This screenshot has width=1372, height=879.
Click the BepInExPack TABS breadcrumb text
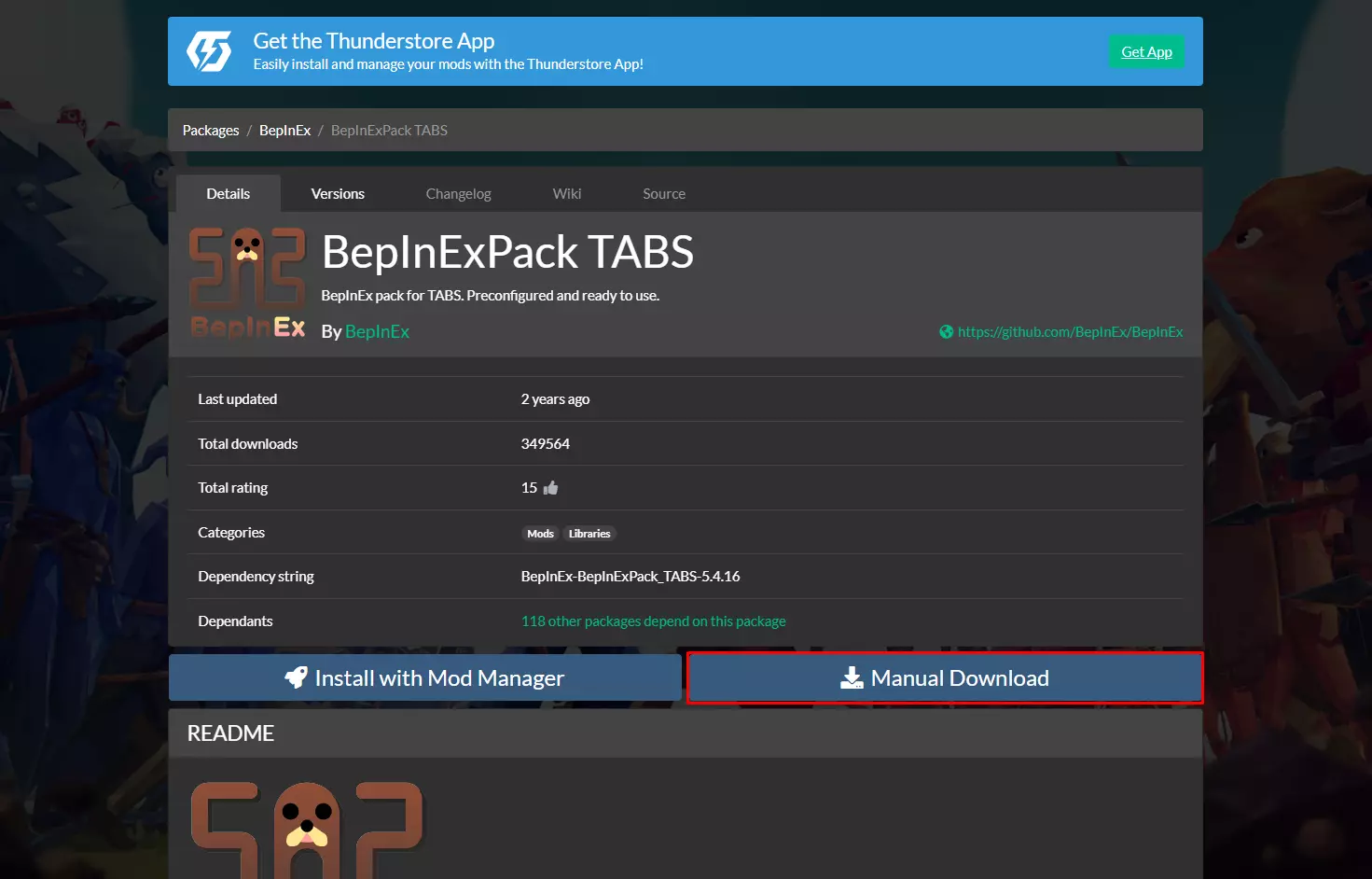point(389,131)
